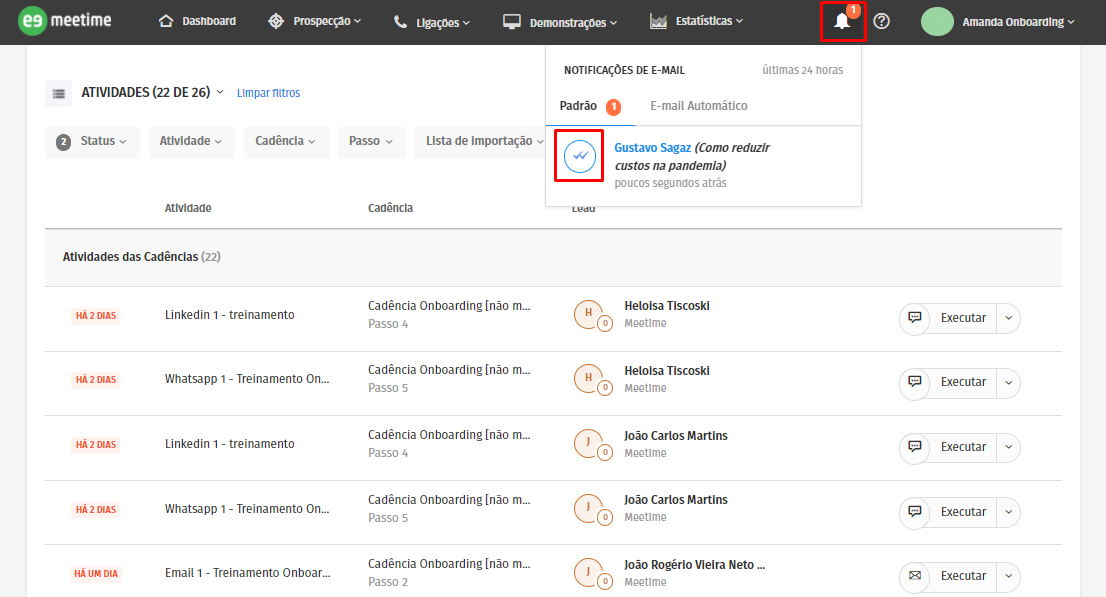Expand the Status filter dropdown
Screen dimensions: 1106x597
(x=93, y=142)
